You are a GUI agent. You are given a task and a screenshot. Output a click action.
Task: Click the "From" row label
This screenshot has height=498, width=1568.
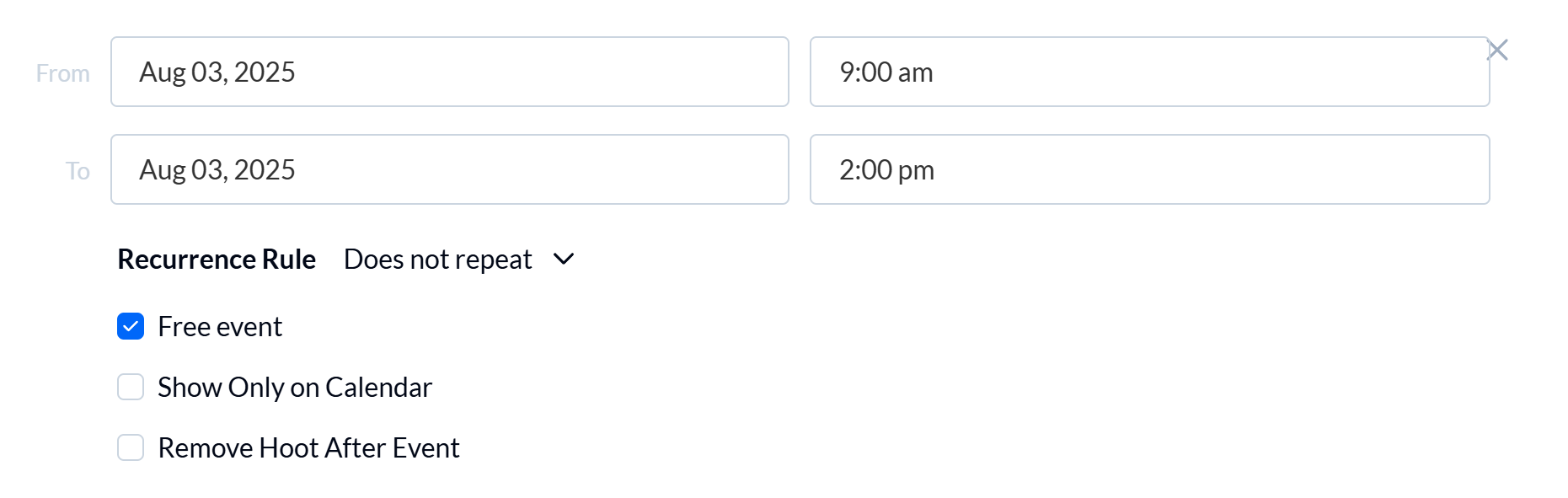[63, 72]
